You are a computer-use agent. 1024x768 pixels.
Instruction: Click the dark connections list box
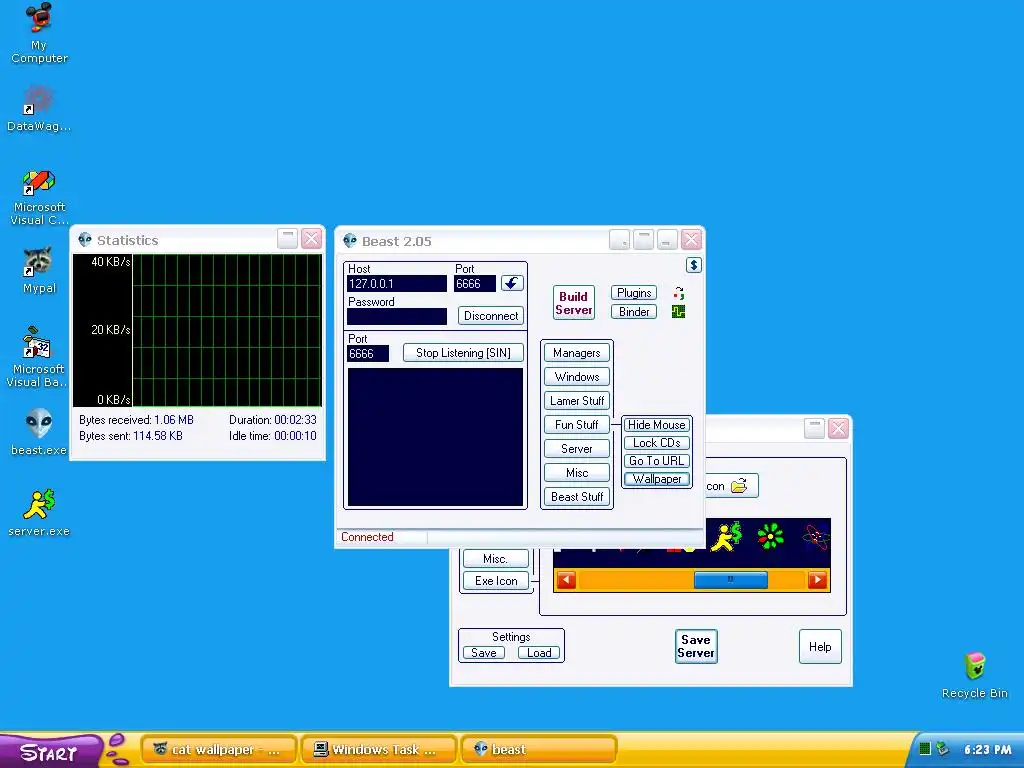436,437
